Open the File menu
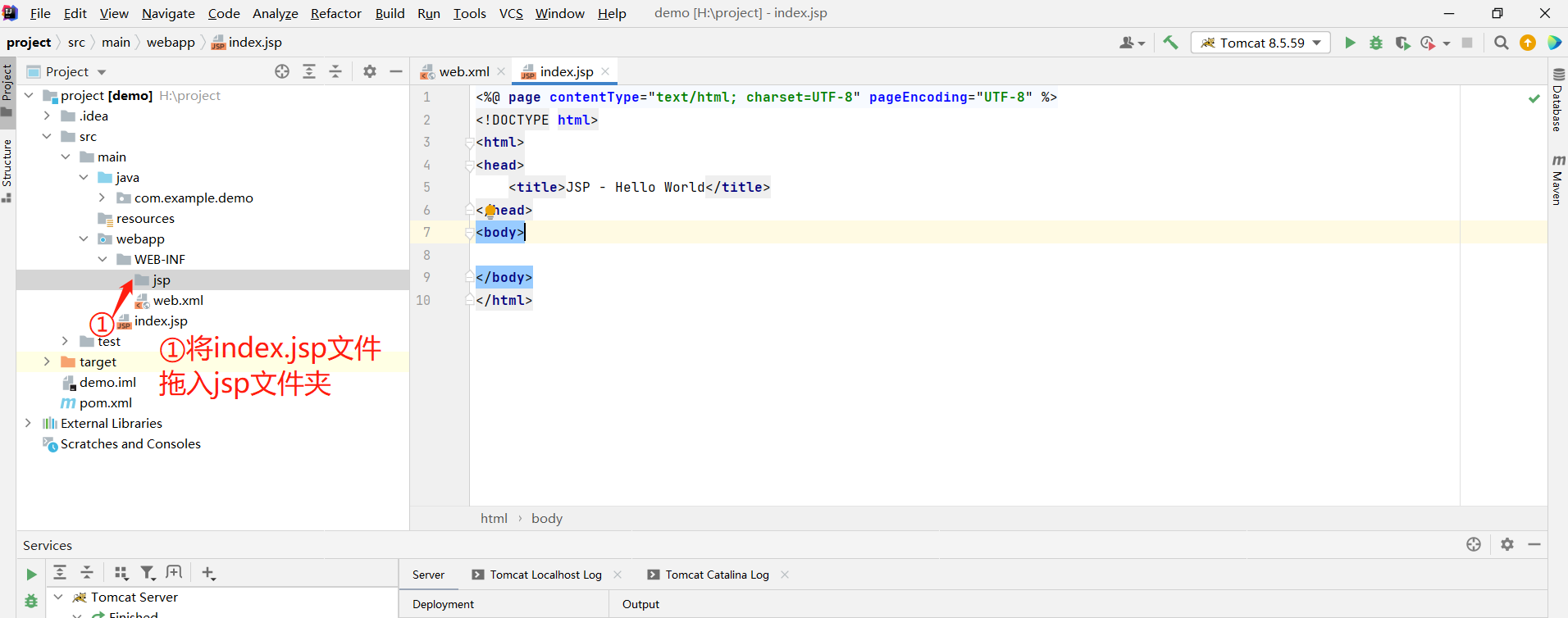 [x=40, y=13]
